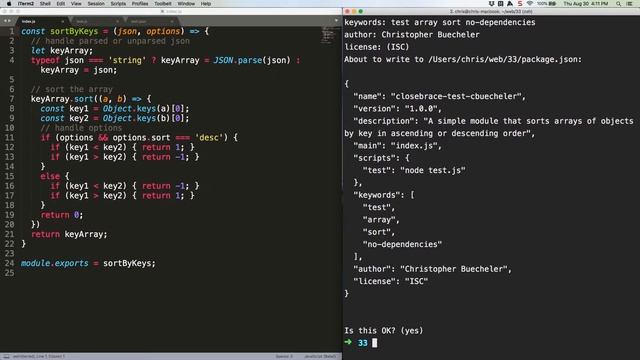Image resolution: width=640 pixels, height=360 pixels.
Task: Click line number 24 in the gutter
Action: pyautogui.click(x=9, y=263)
